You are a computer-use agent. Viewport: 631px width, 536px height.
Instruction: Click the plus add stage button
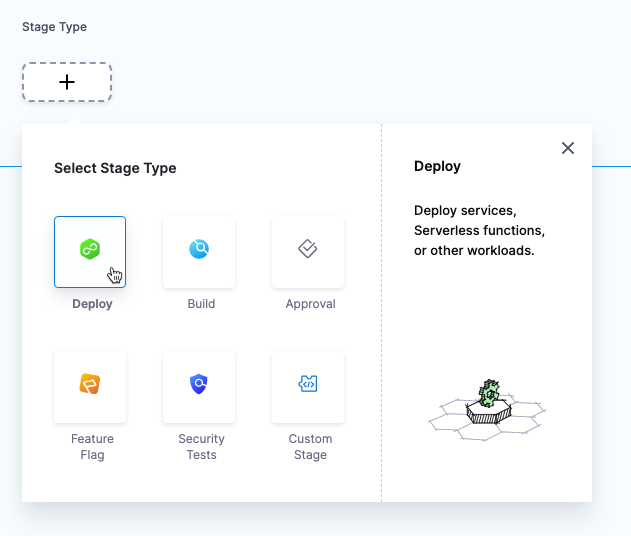[x=67, y=82]
